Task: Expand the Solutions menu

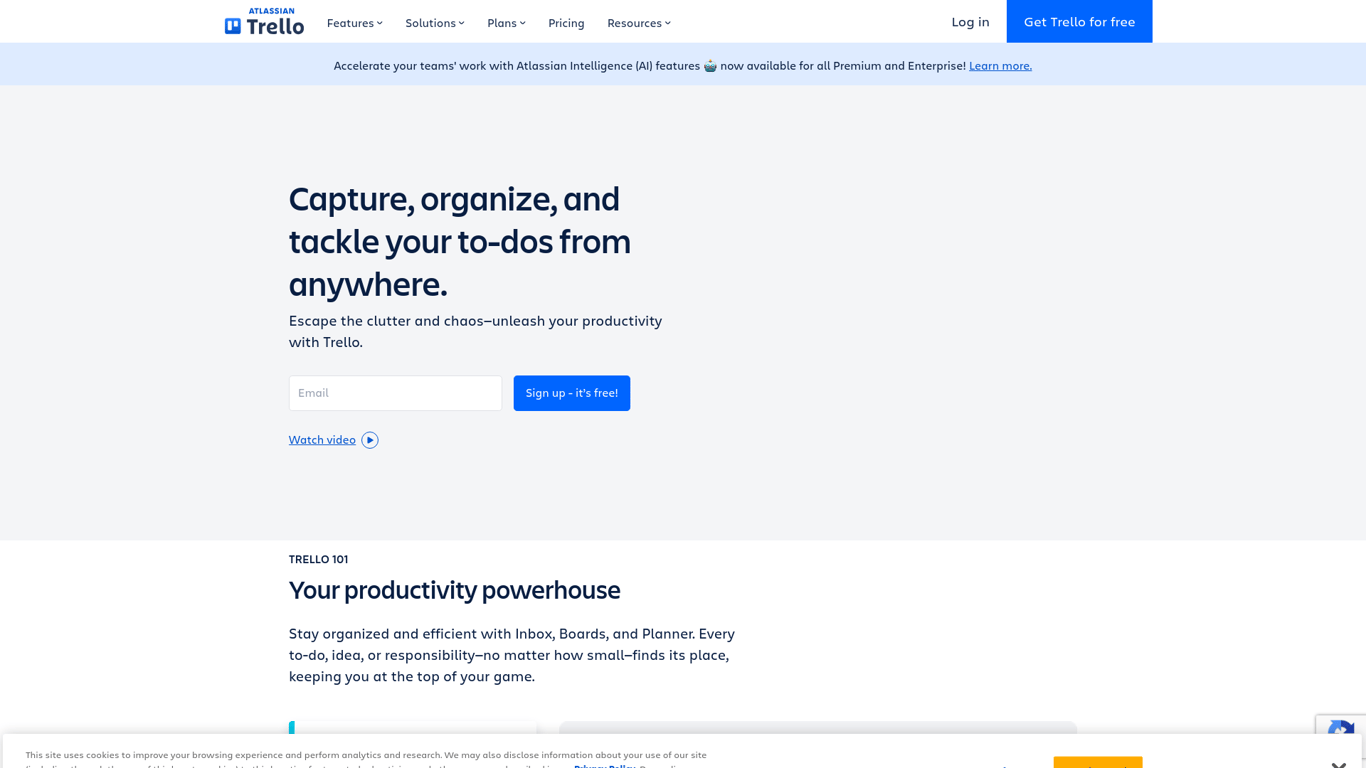Action: click(434, 22)
